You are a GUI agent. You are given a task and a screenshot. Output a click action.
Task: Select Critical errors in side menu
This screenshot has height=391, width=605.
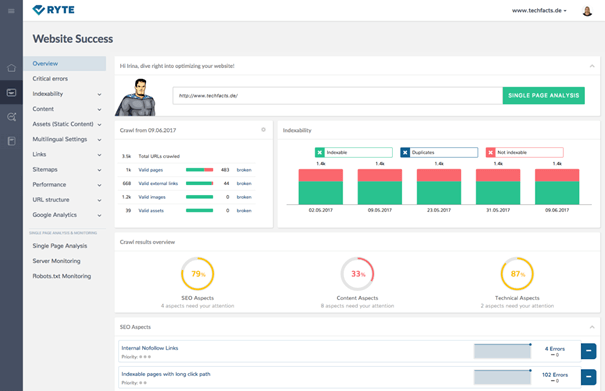coord(50,79)
